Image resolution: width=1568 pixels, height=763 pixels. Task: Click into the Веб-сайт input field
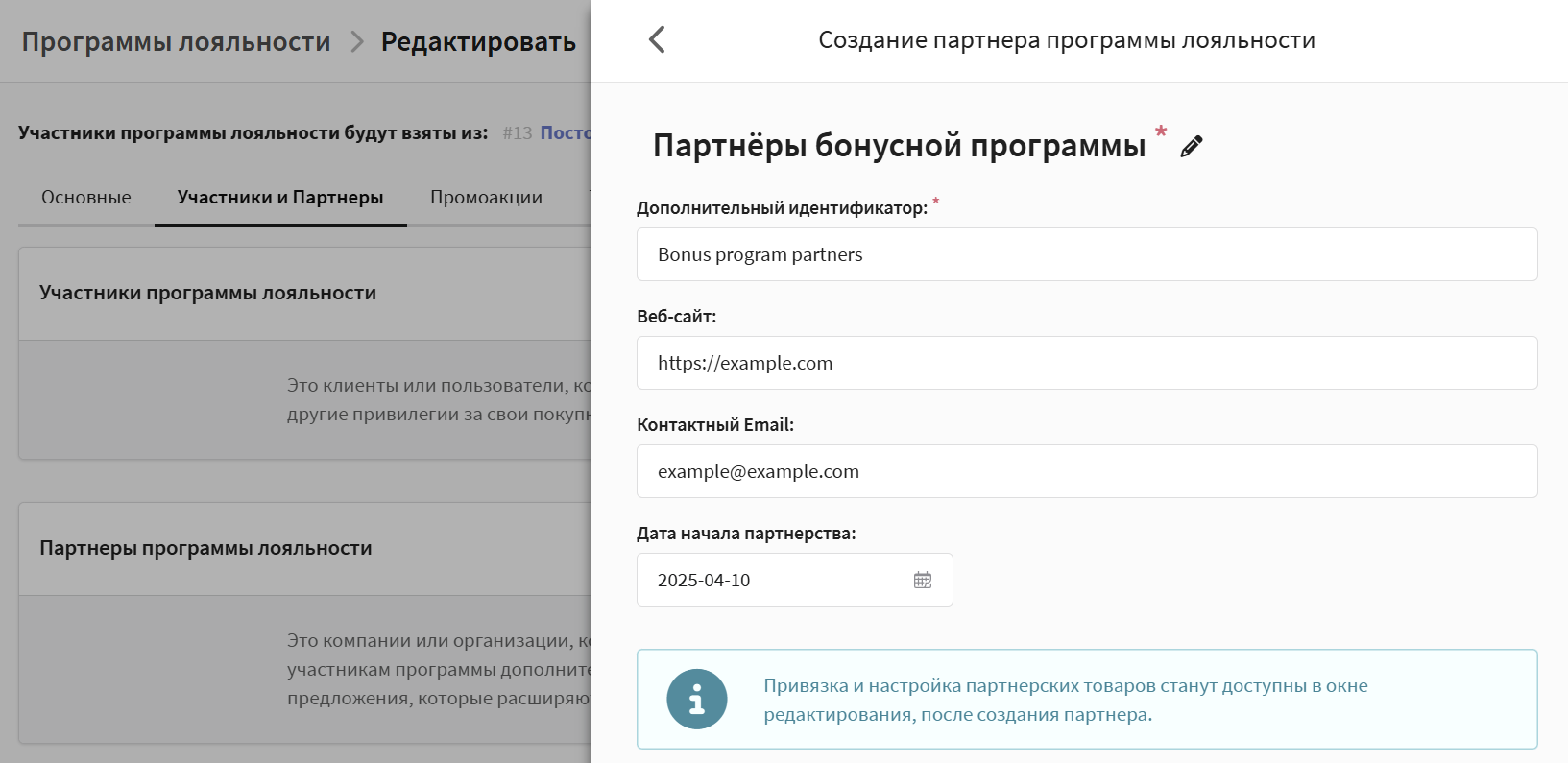click(x=1086, y=363)
